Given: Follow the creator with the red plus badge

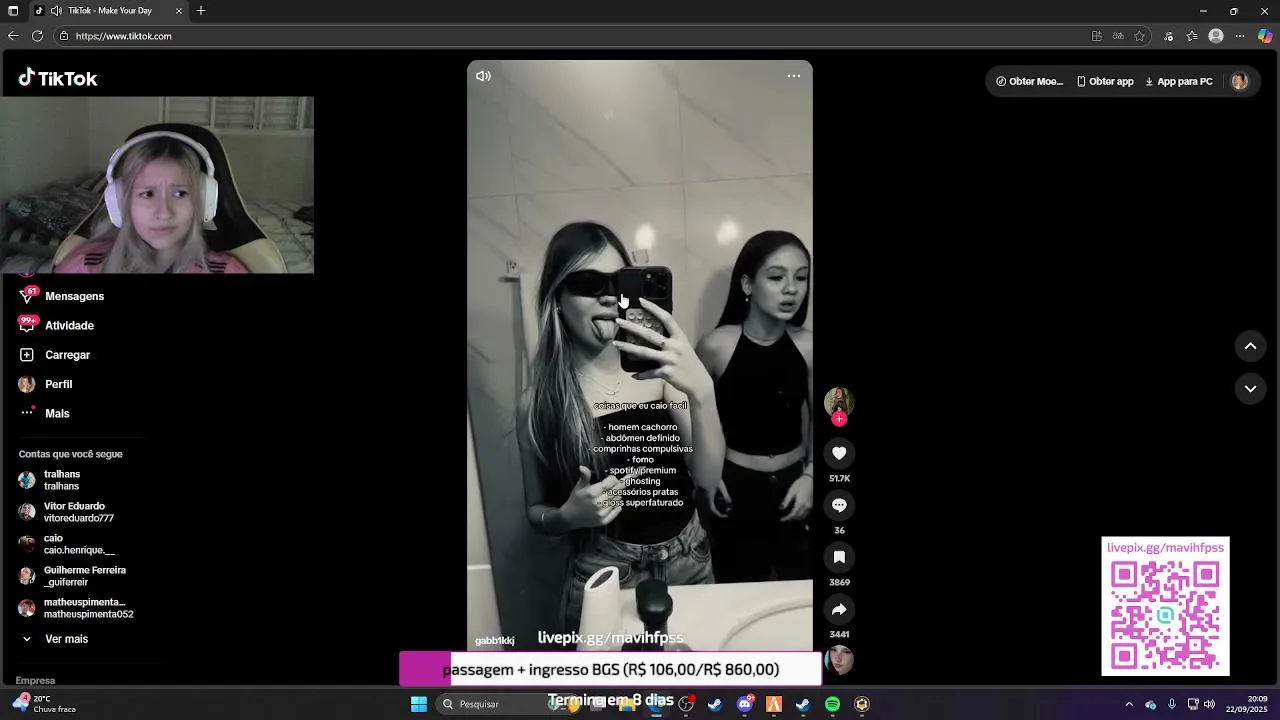Looking at the screenshot, I should tap(839, 419).
